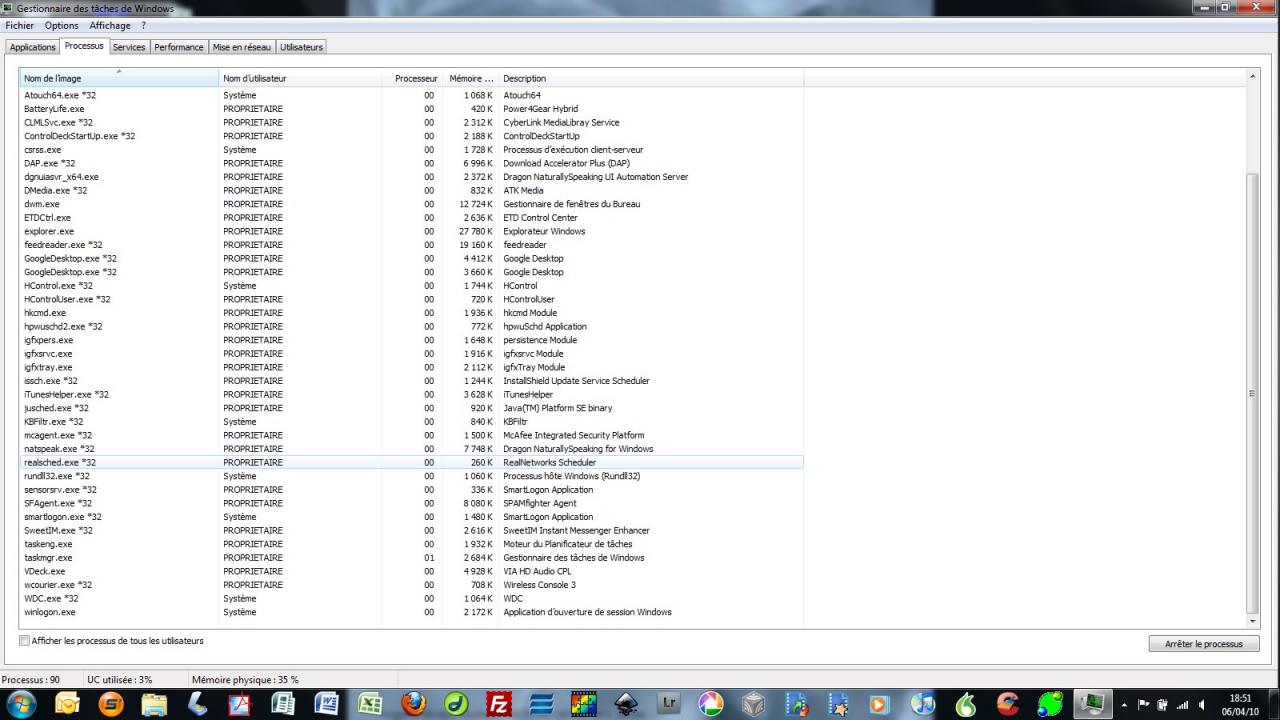Viewport: 1280px width, 720px height.
Task: Go to the Performance tab
Action: pyautogui.click(x=179, y=47)
